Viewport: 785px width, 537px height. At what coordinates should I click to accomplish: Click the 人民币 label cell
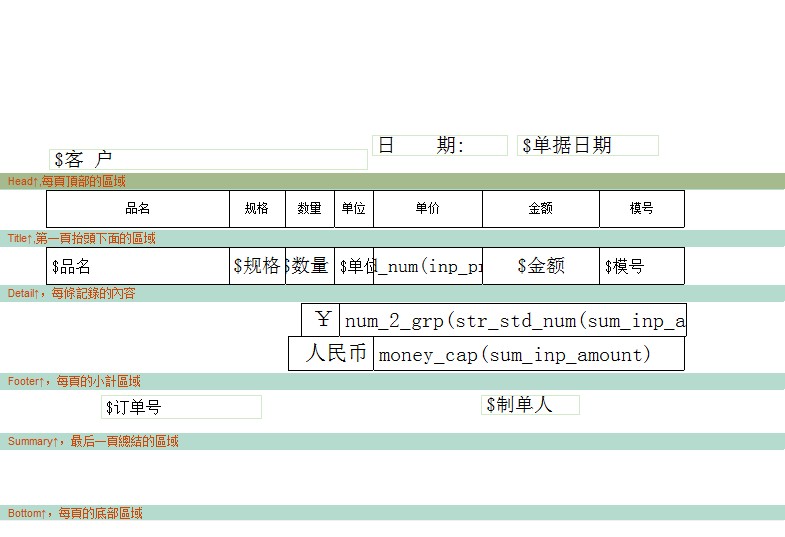click(331, 354)
